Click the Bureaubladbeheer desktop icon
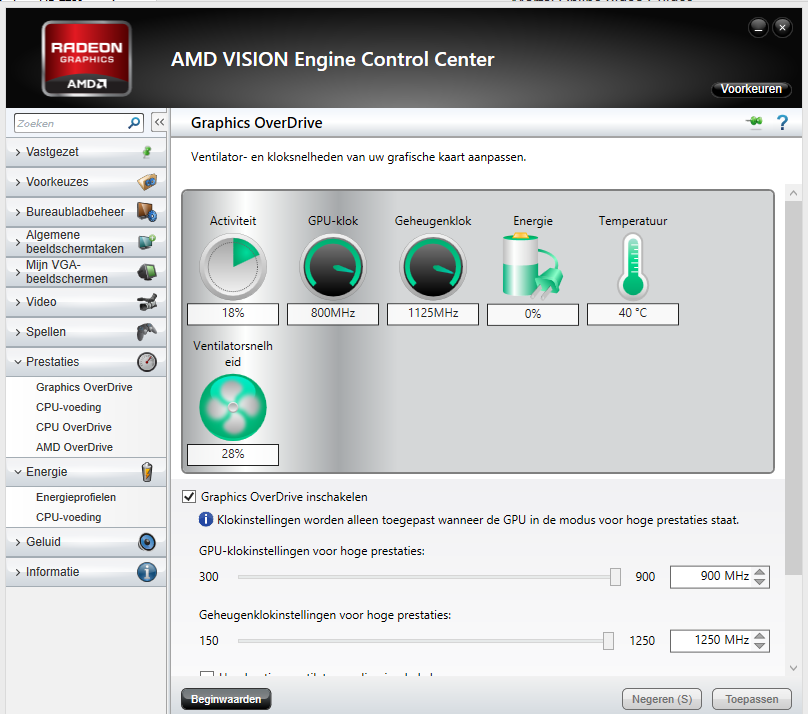The image size is (808, 714). click(x=147, y=212)
